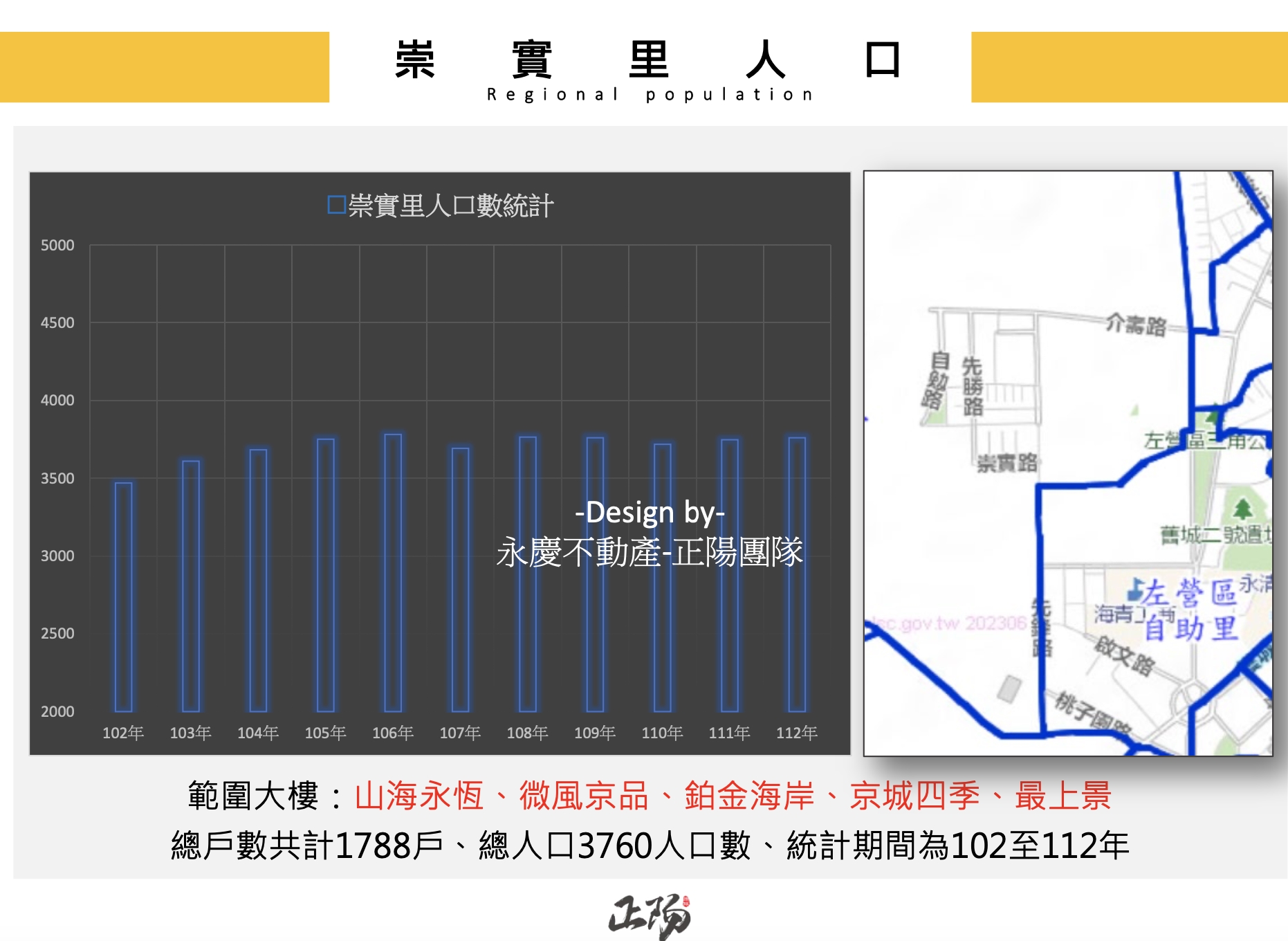Click the 舊城二號遺址 label on the map
Image resolution: width=1288 pixels, height=941 pixels.
(x=1216, y=534)
